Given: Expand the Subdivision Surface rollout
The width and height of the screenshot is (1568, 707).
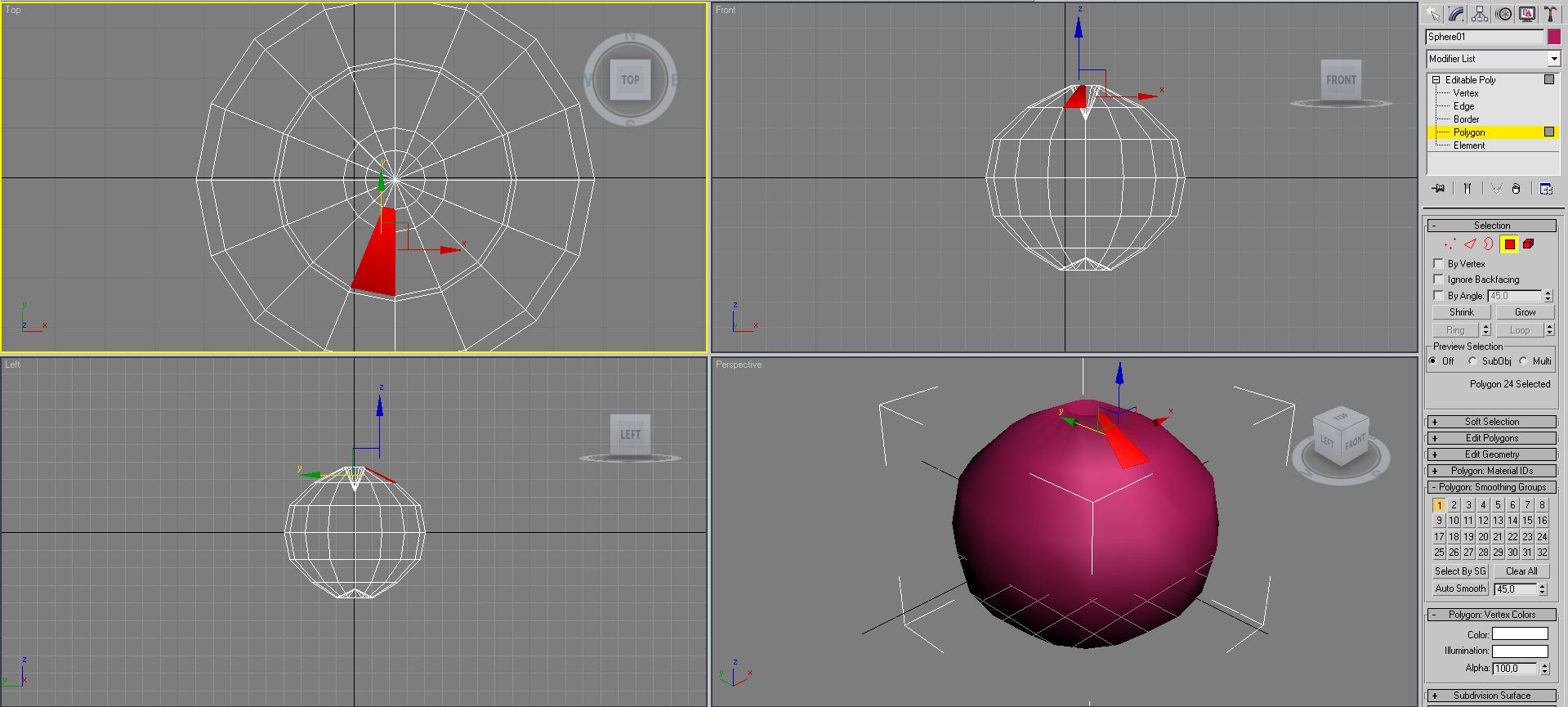Looking at the screenshot, I should pyautogui.click(x=1491, y=696).
